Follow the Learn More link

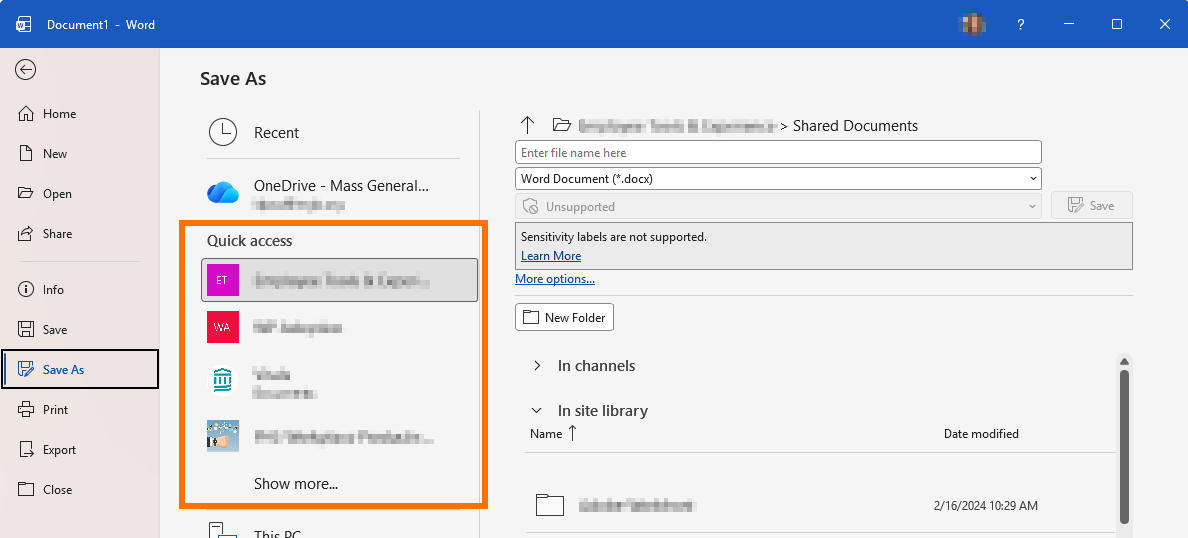click(x=551, y=256)
